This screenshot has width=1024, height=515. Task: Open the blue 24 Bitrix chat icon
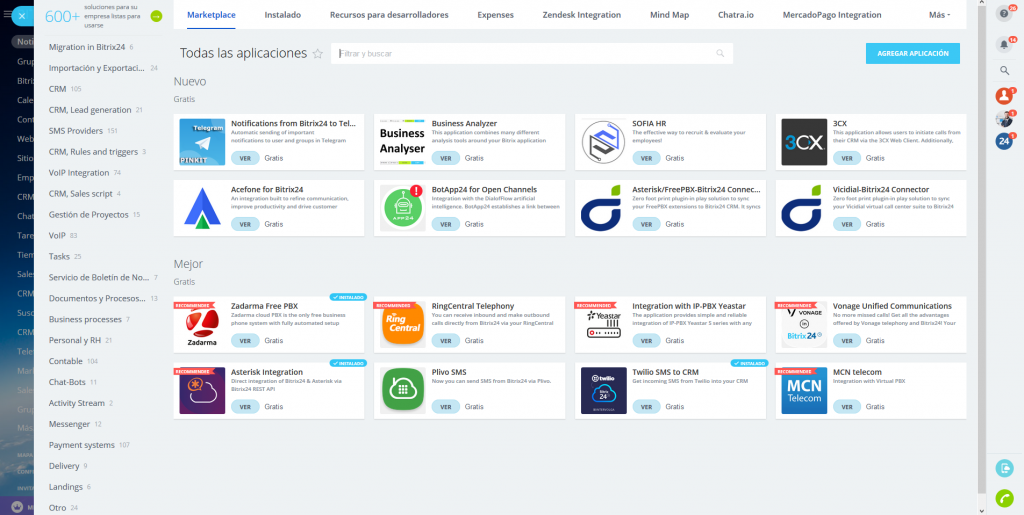tap(1004, 141)
